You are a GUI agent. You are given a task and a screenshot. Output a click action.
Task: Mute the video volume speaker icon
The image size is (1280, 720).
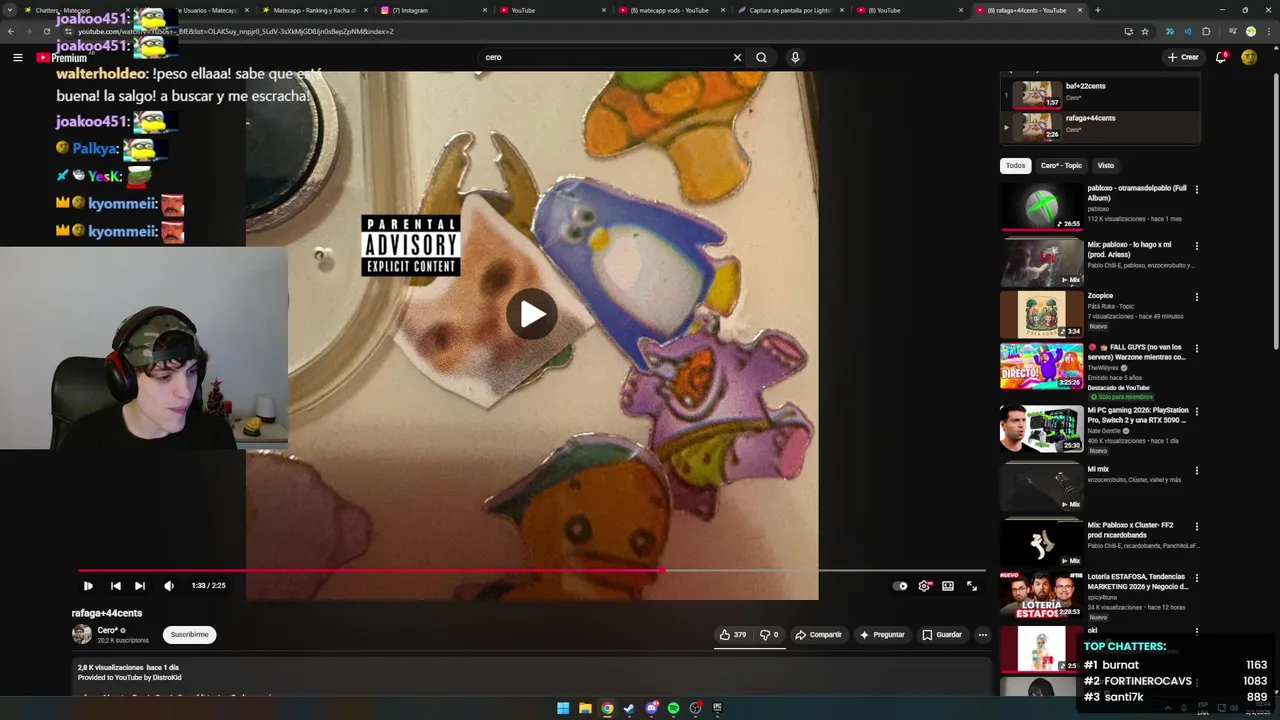point(169,586)
